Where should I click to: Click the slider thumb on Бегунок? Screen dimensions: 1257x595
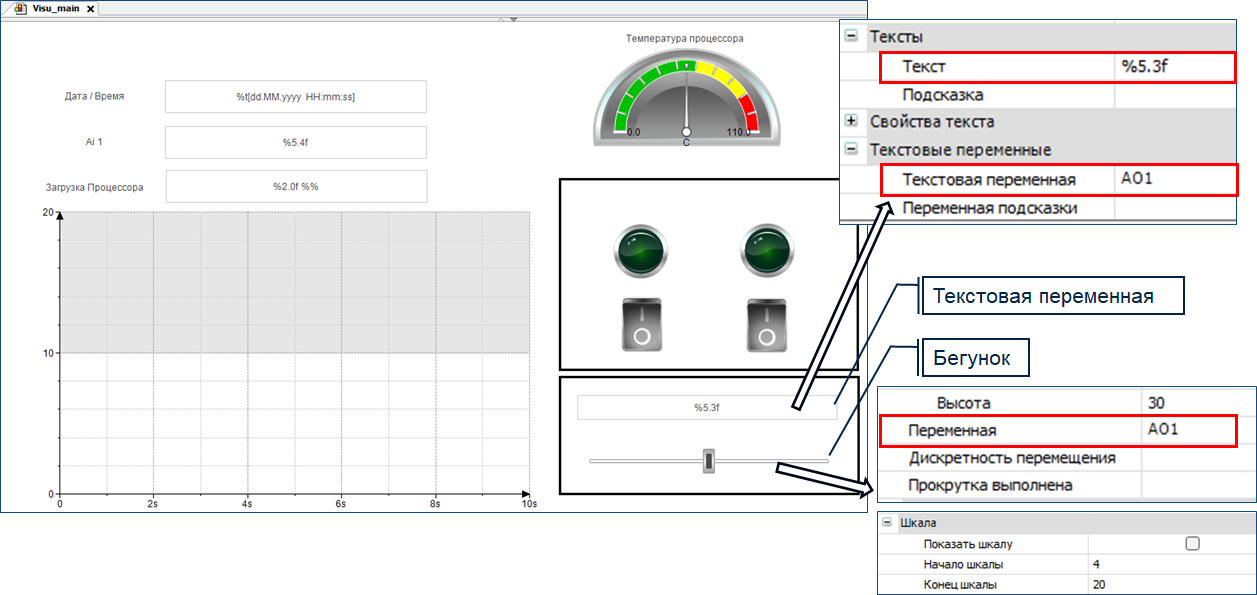[709, 460]
